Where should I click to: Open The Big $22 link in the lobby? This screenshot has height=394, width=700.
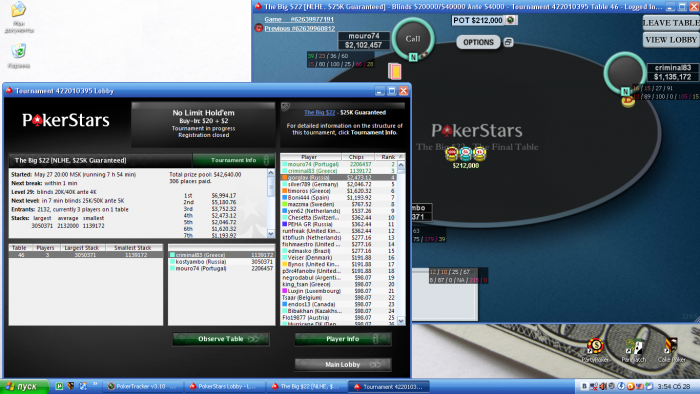pos(319,112)
